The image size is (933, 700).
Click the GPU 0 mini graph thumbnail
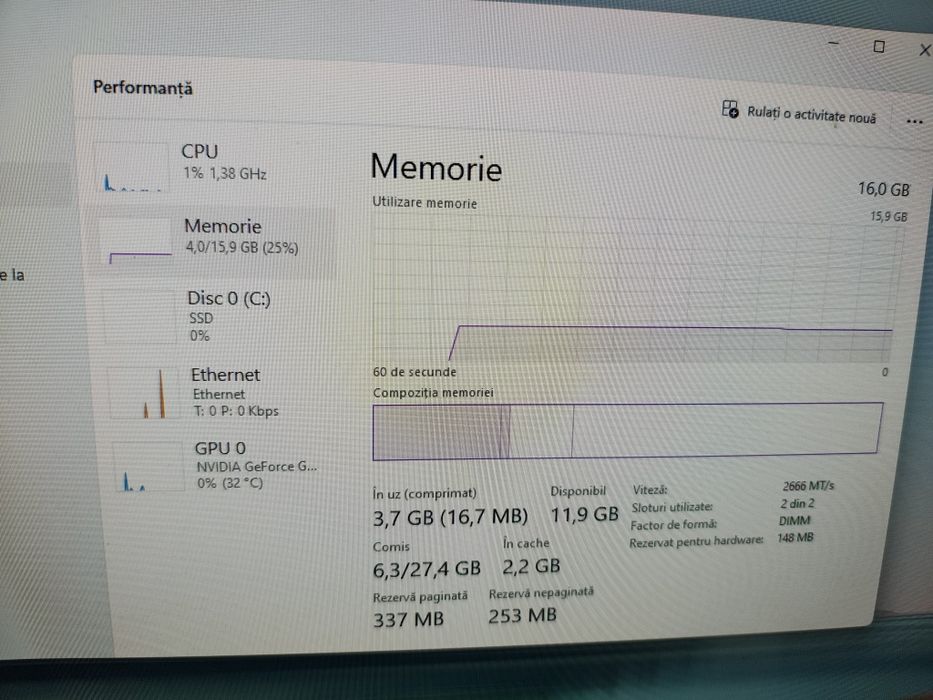coord(149,467)
